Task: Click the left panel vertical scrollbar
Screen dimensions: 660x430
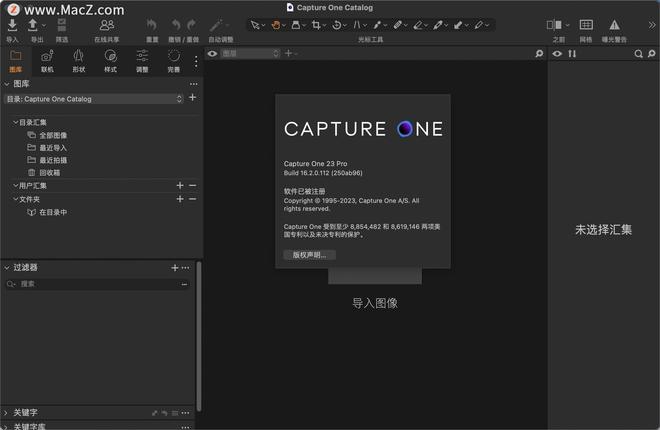Action: (x=199, y=336)
